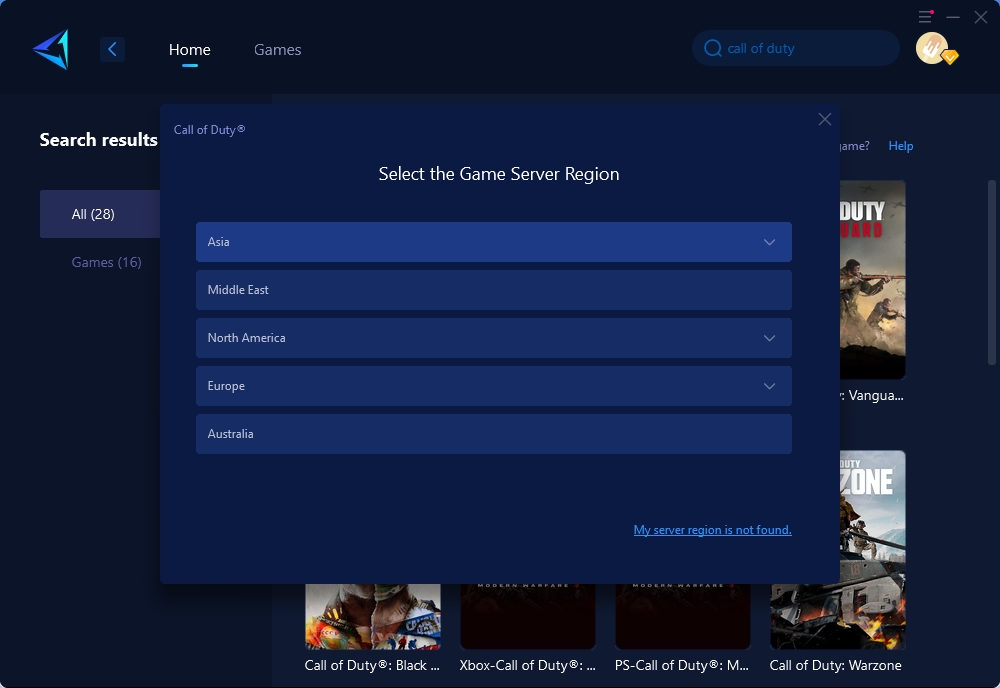Open the Vanguard game cover thumbnail

pos(872,279)
